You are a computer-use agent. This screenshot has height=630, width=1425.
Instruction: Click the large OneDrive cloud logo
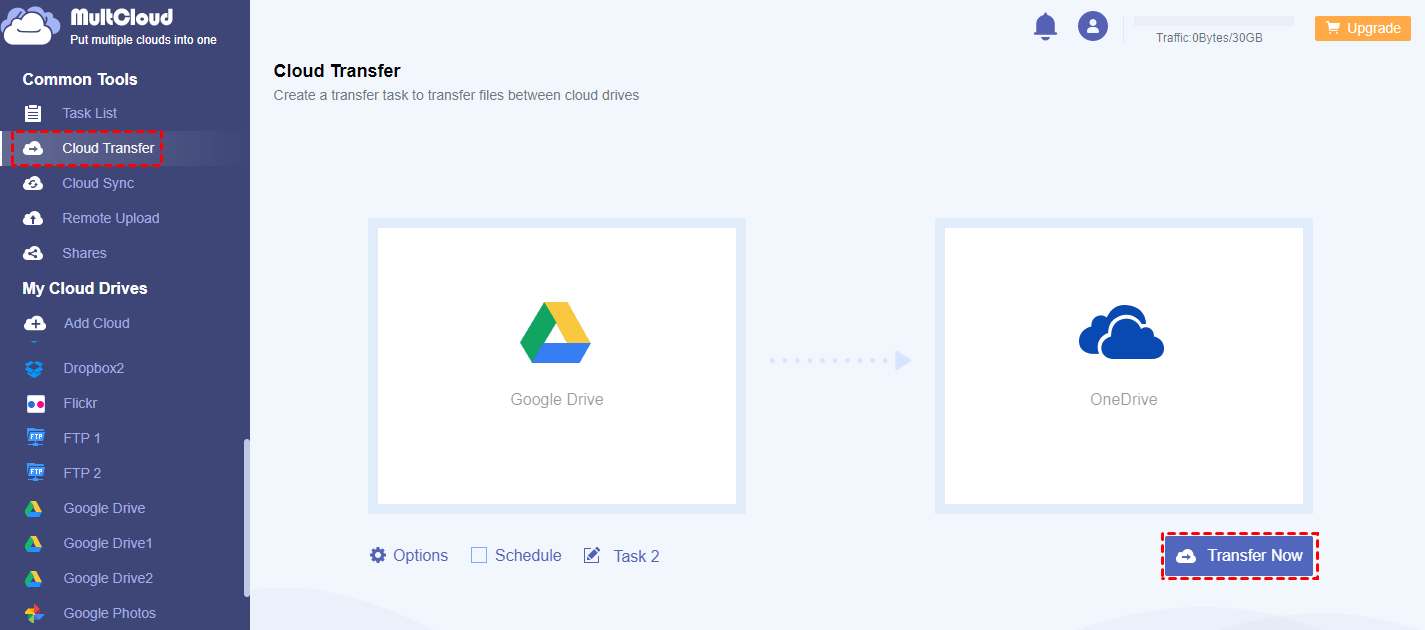(1122, 332)
